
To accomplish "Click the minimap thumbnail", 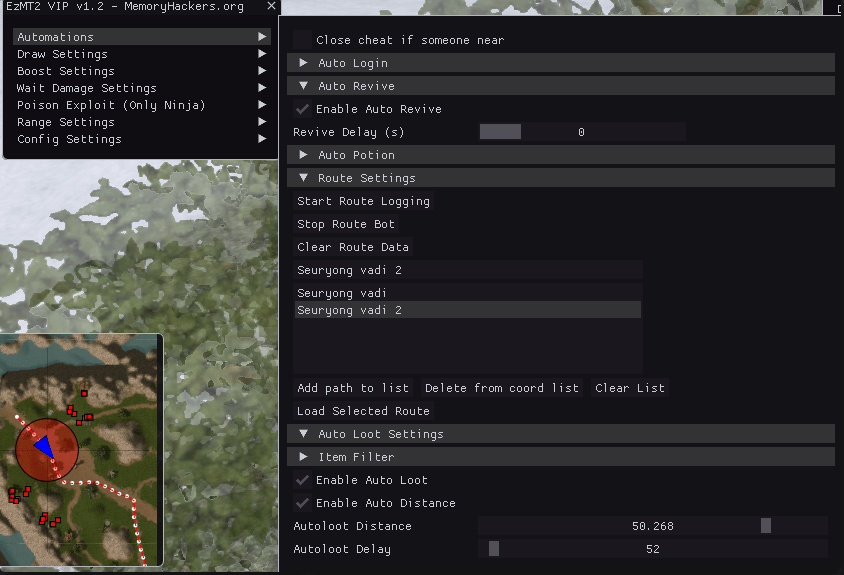I will click(x=81, y=450).
